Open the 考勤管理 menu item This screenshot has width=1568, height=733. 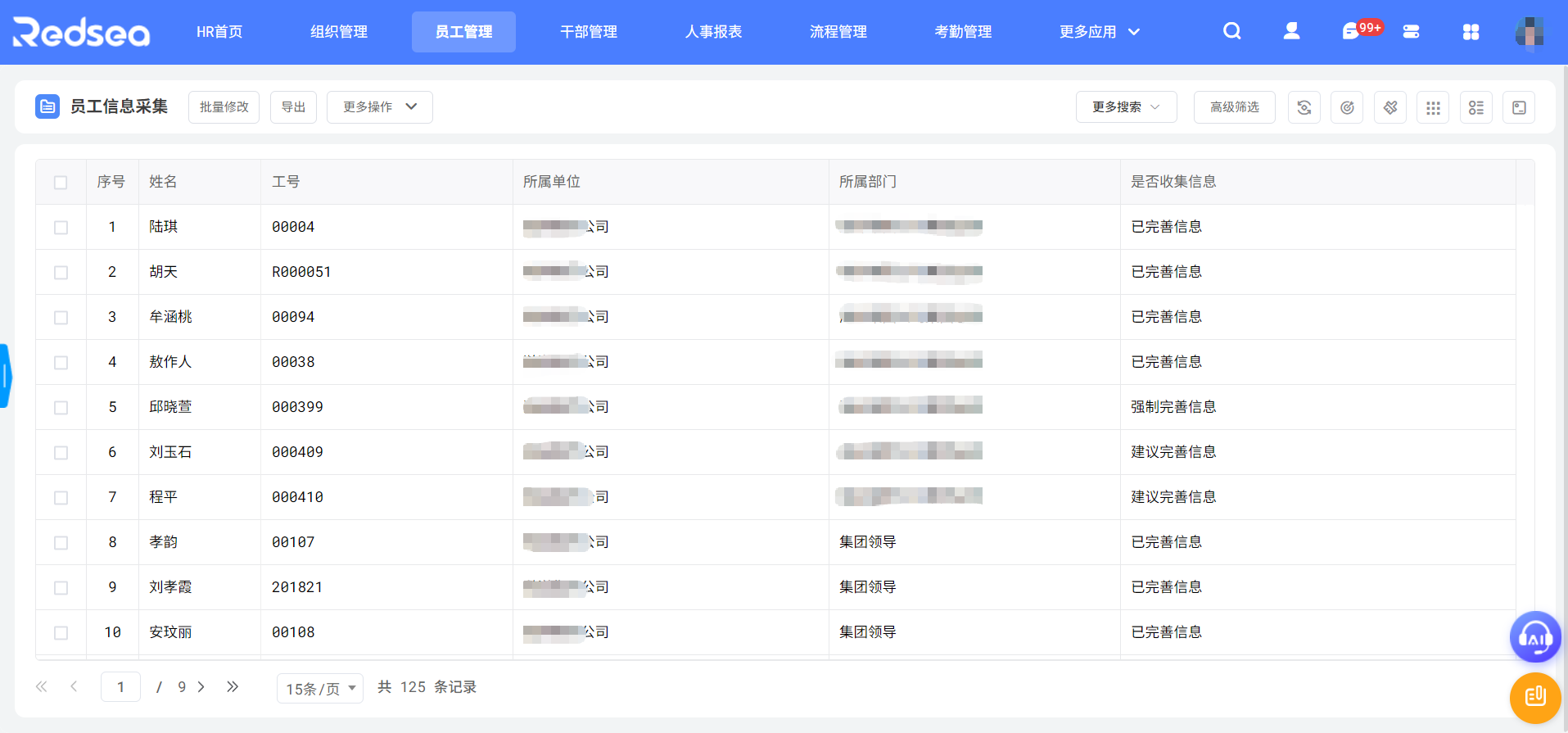(x=963, y=32)
